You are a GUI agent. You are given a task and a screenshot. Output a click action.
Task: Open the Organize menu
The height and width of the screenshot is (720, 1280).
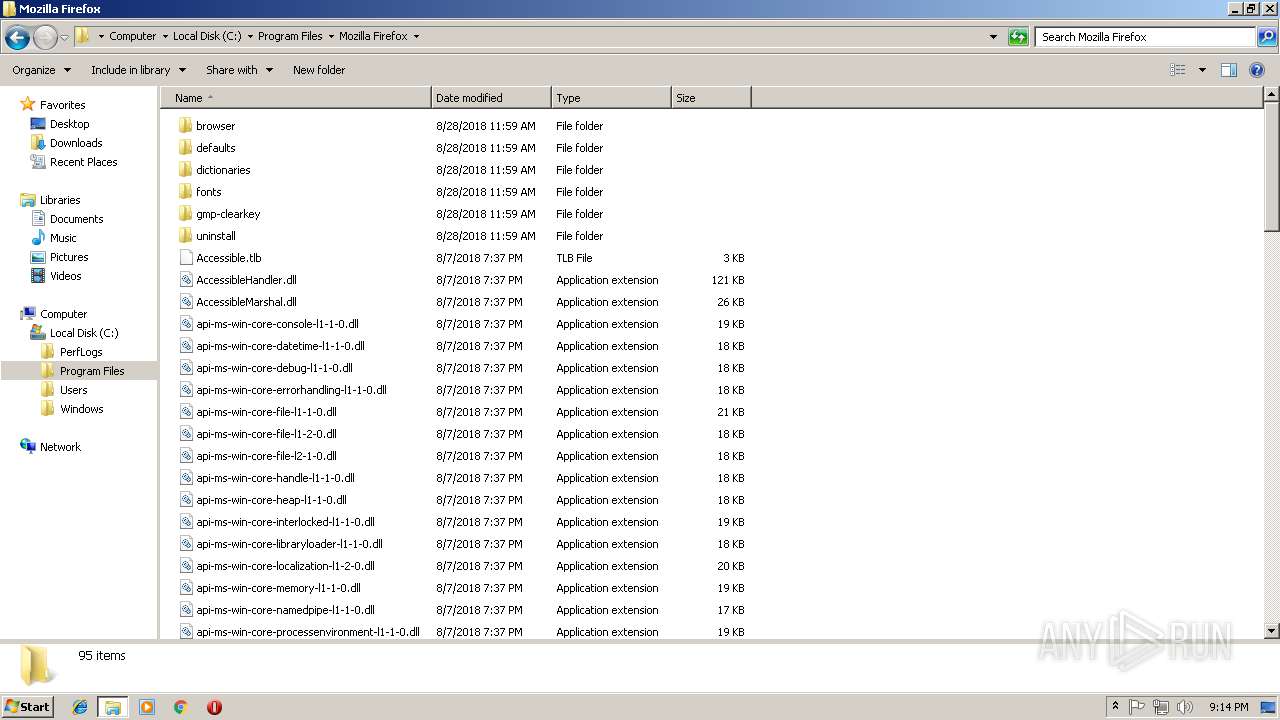pyautogui.click(x=41, y=70)
